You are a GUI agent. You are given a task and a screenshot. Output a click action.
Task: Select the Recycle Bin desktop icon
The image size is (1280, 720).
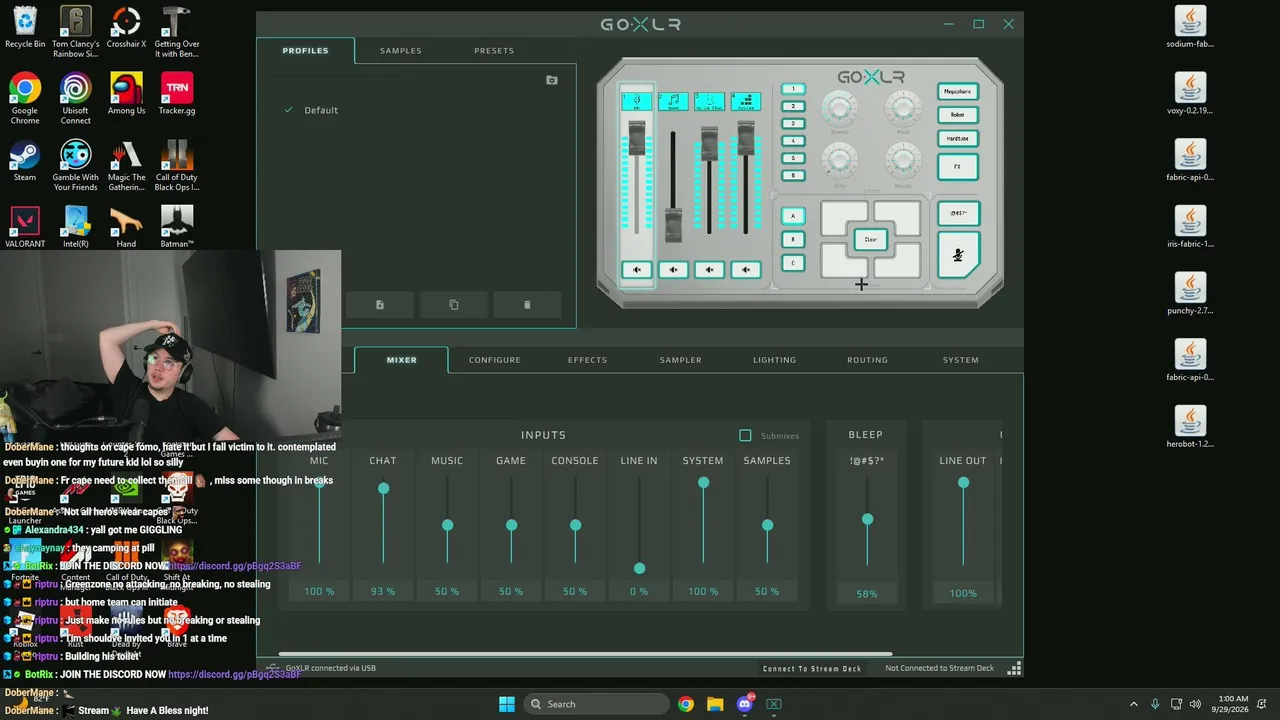pos(25,28)
